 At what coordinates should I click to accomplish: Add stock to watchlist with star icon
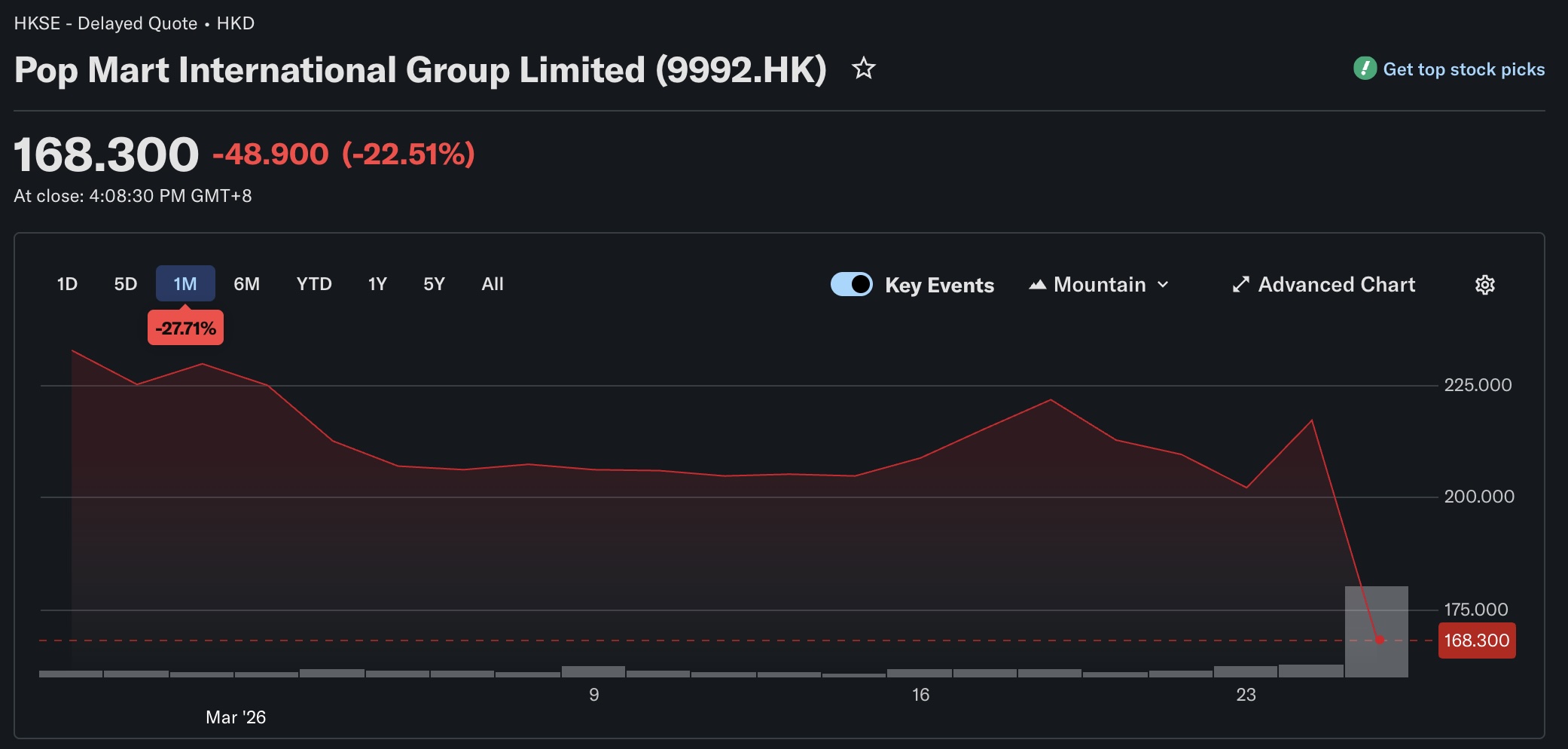863,69
